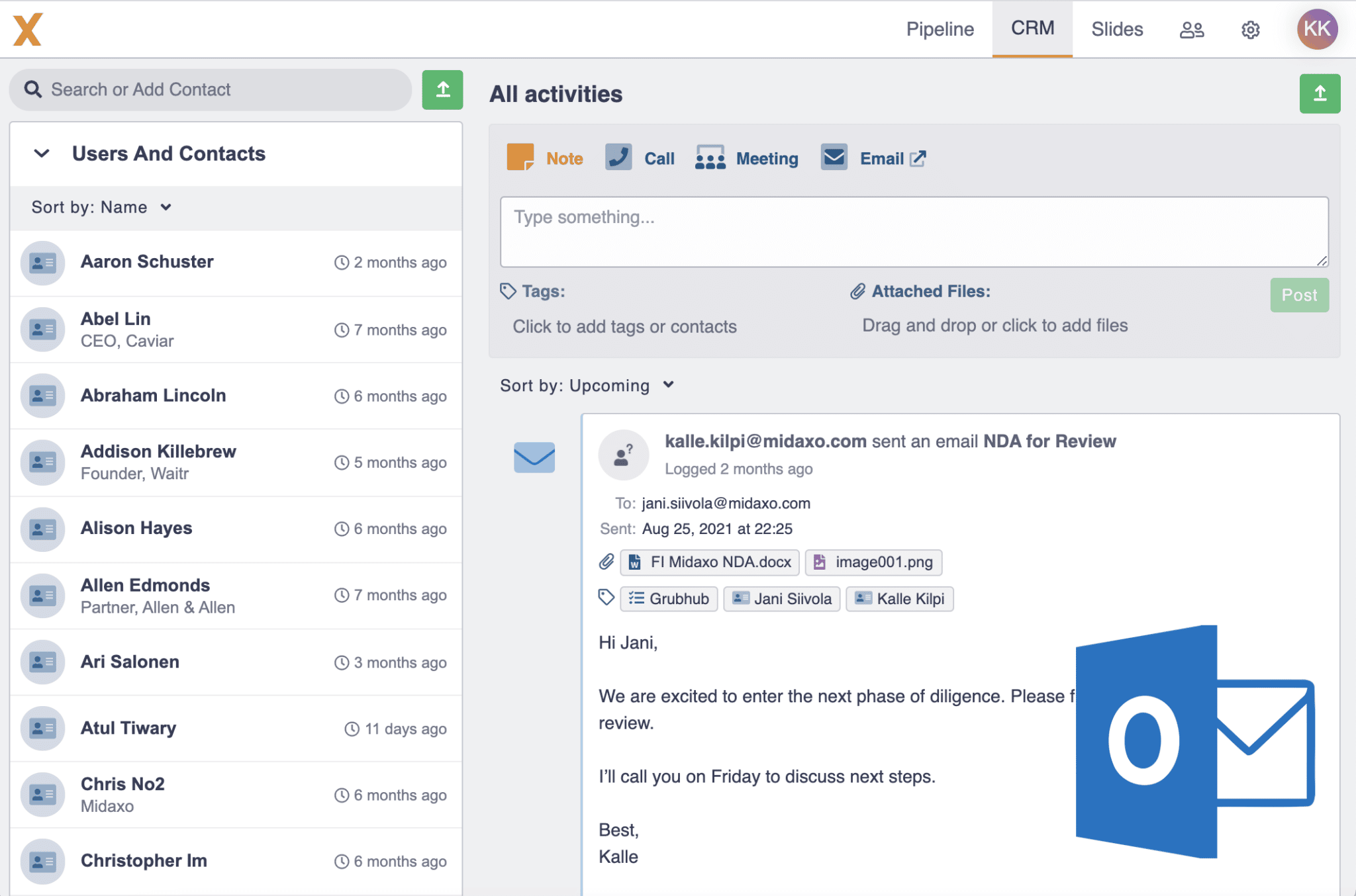Click the paperclip icon before FI Midaxo NDA.docx
The height and width of the screenshot is (896, 1356).
click(606, 562)
